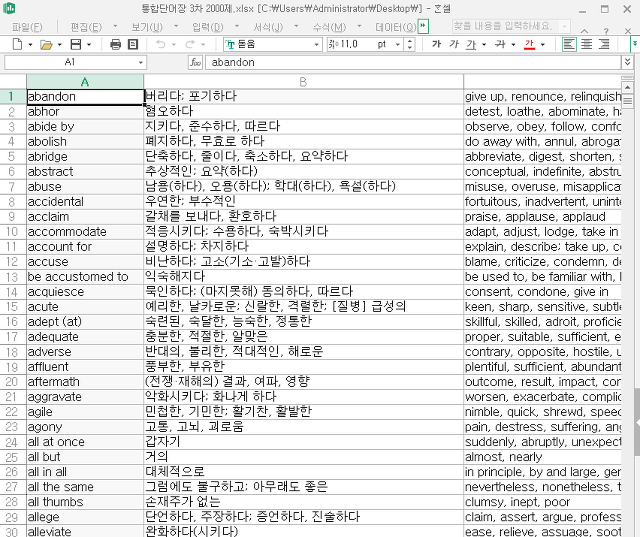The image size is (640, 537).
Task: Open the 서식(J) menu
Action: [268, 26]
